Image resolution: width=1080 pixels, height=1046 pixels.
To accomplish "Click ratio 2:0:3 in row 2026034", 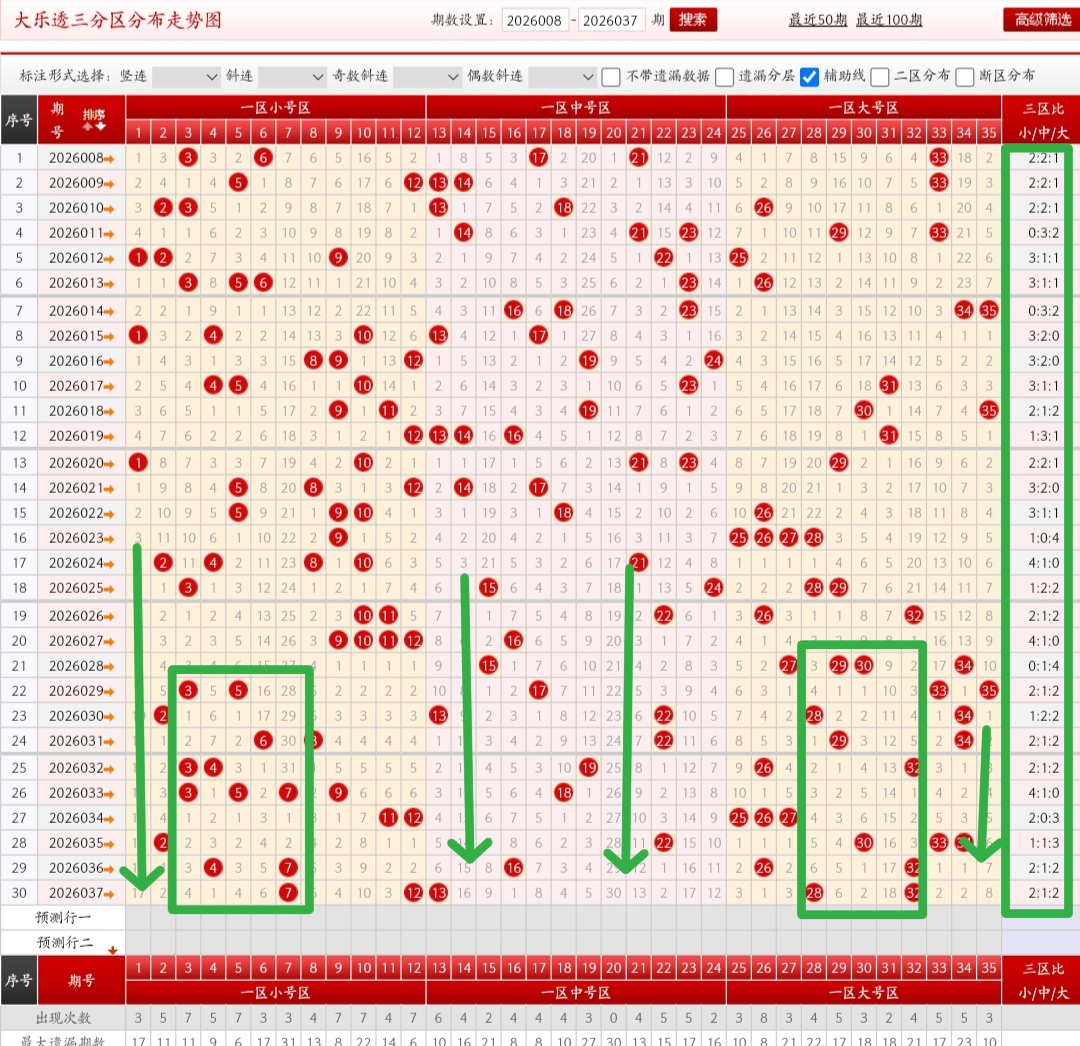I will tap(1043, 818).
